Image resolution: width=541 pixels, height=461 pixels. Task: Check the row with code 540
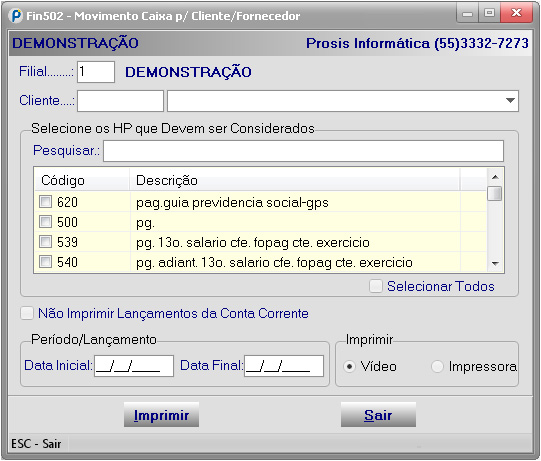tap(45, 262)
